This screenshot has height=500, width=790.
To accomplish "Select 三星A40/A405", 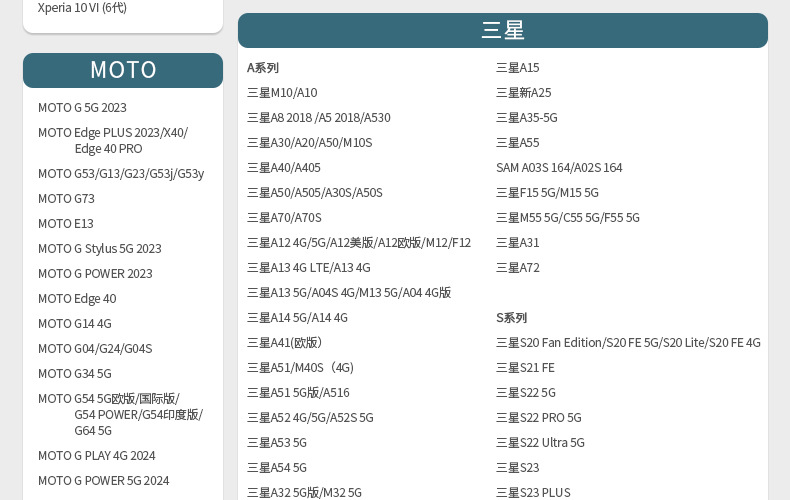I will point(284,168).
